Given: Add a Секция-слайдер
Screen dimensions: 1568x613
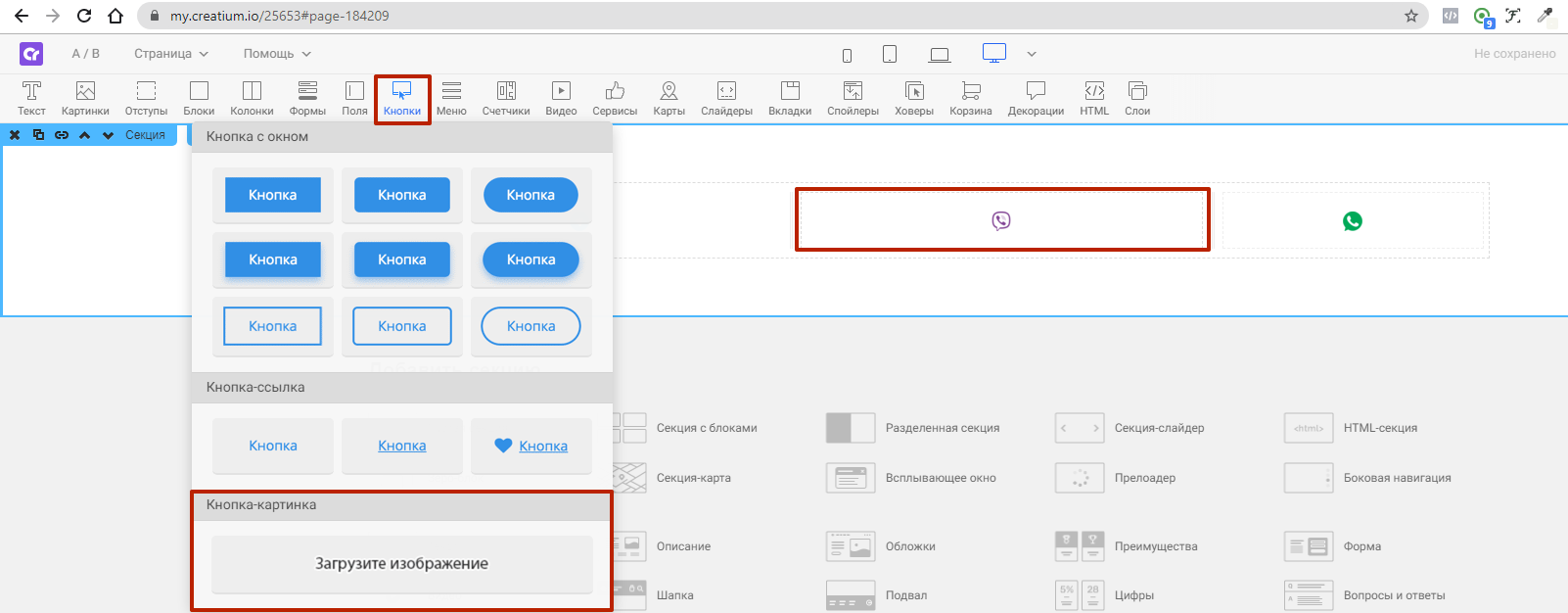Looking at the screenshot, I should pyautogui.click(x=1130, y=428).
